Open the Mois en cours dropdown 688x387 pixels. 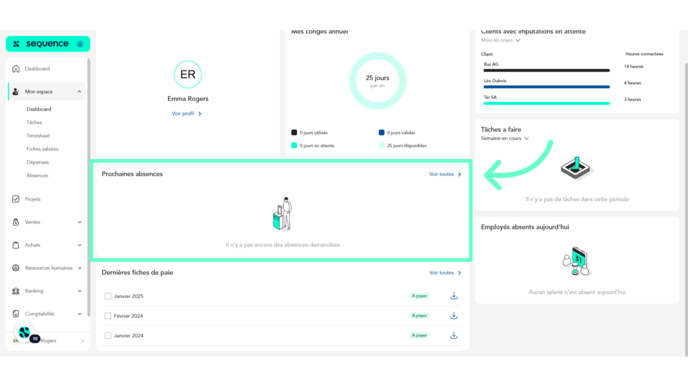click(500, 40)
